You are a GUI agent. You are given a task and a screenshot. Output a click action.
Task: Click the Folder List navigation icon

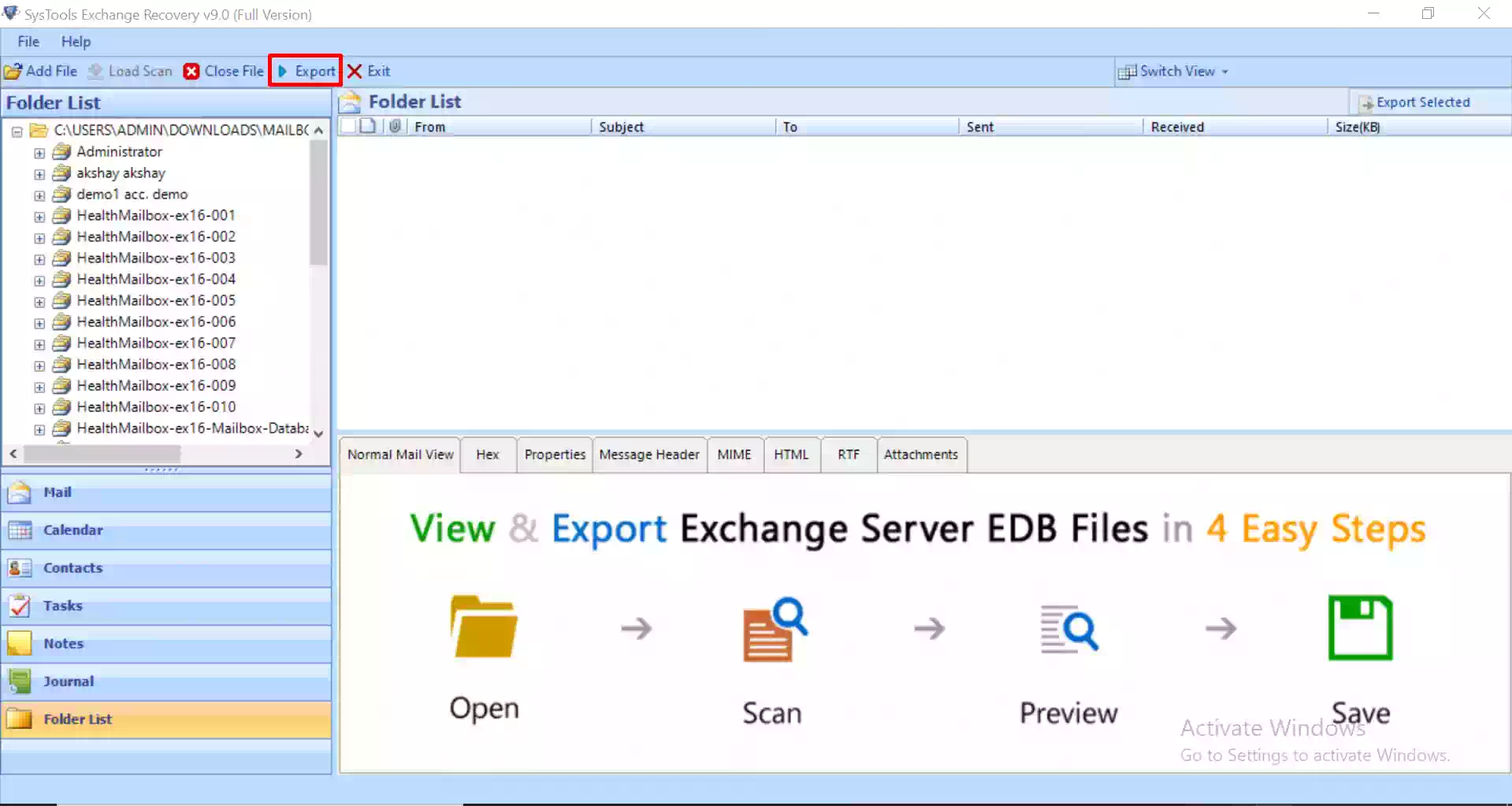pos(19,719)
